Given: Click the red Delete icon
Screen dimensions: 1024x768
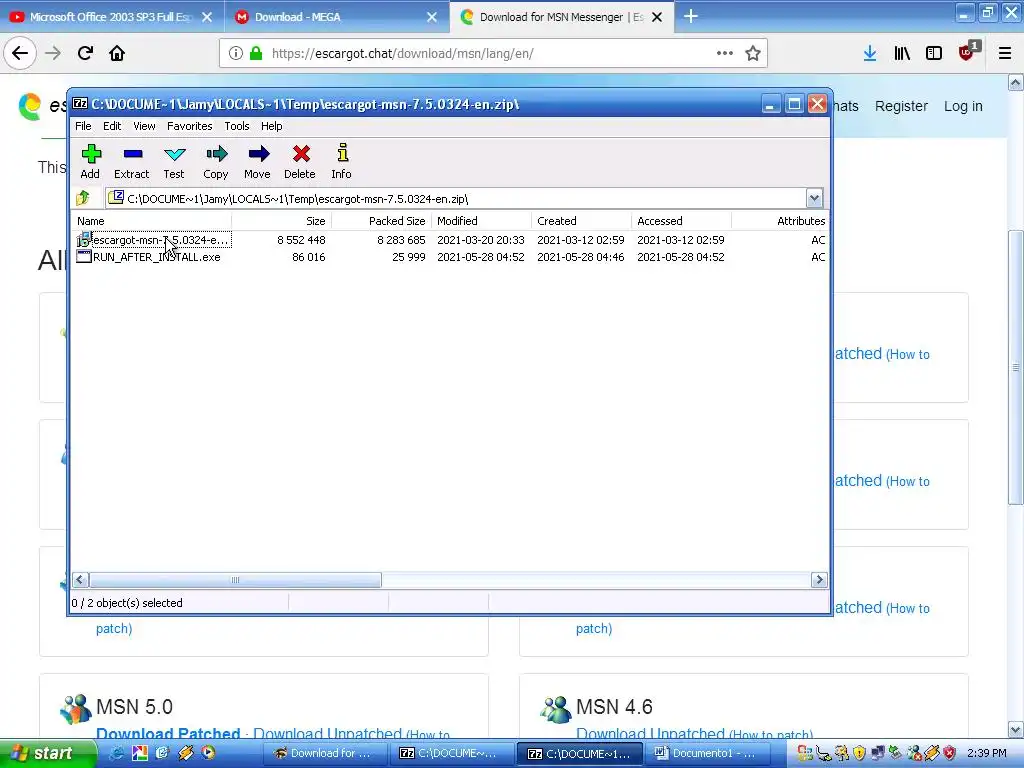Looking at the screenshot, I should click(300, 161).
